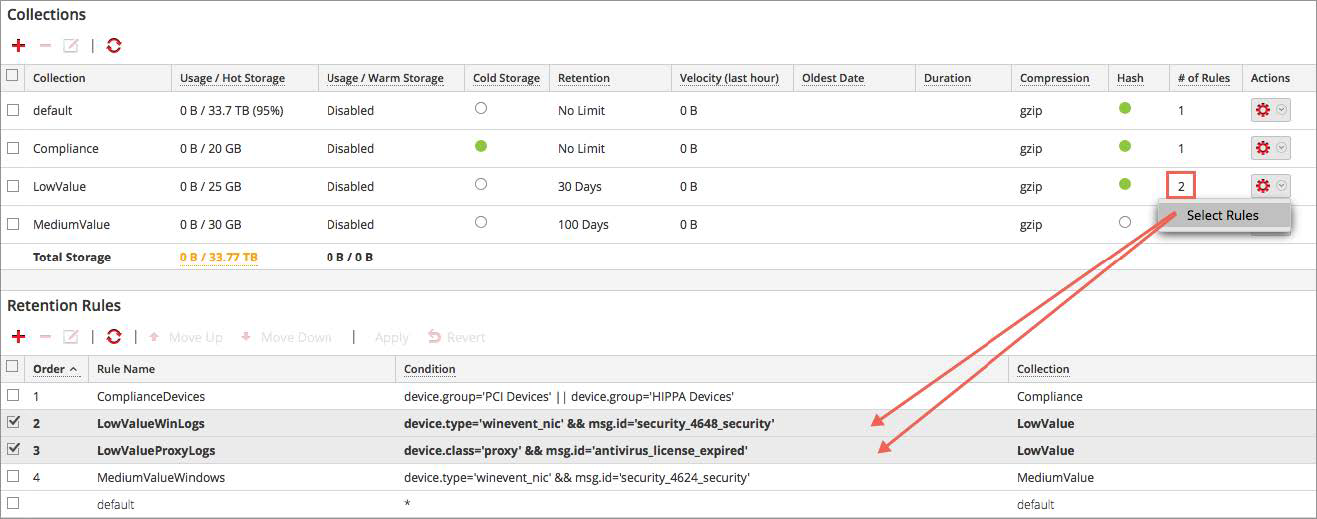Uncheck the LowValueWinLogs rule checkbox
Screen dimensions: 1317x519
click(x=13, y=423)
